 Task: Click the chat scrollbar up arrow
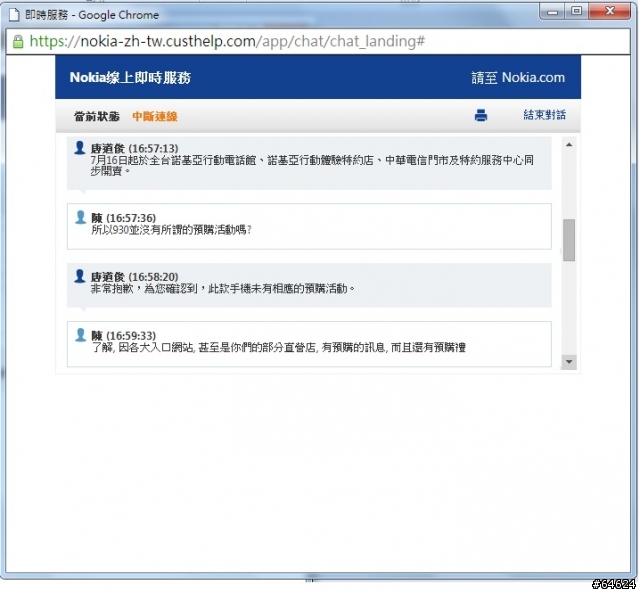pos(569,145)
